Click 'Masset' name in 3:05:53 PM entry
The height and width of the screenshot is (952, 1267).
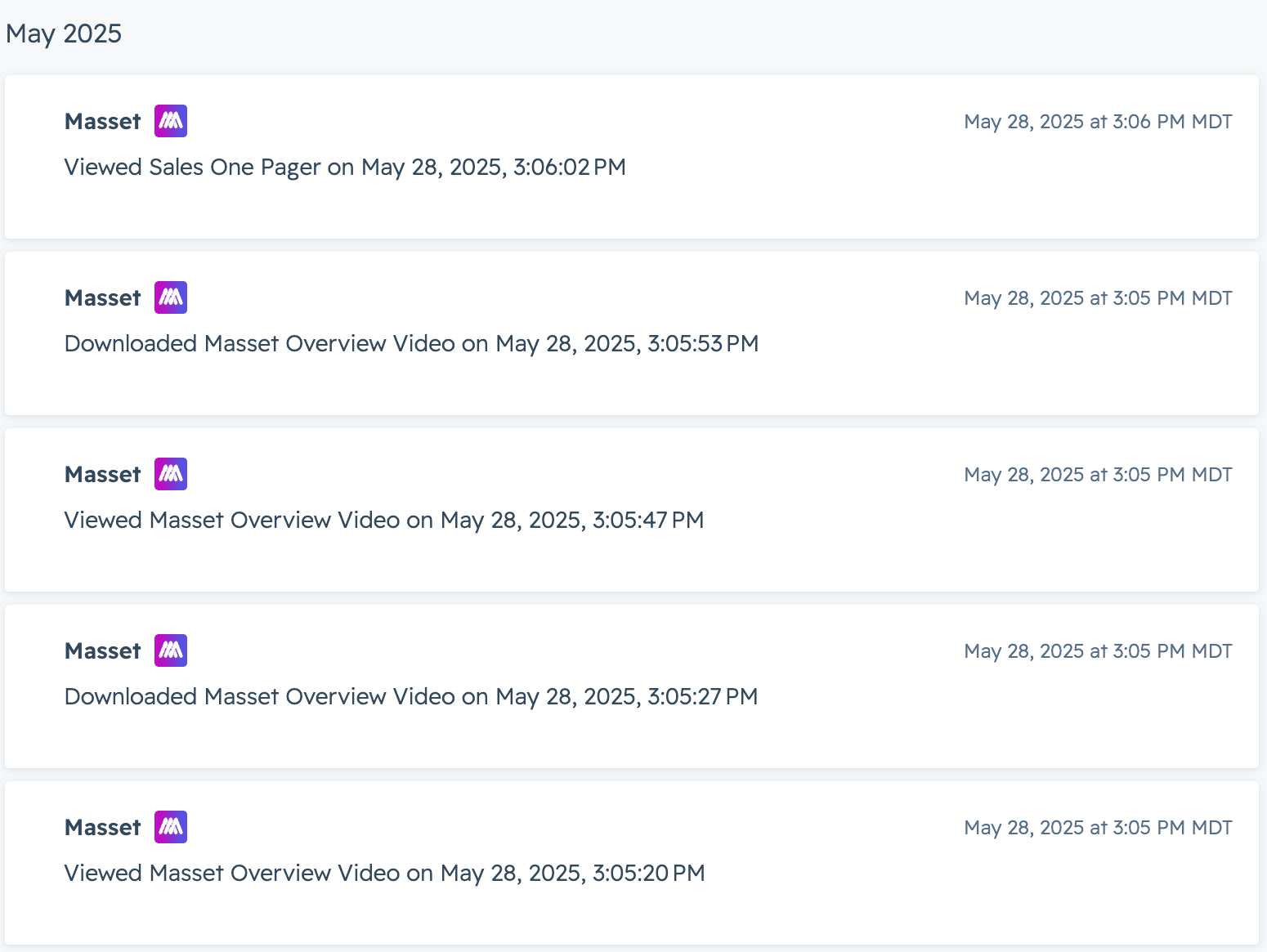[103, 298]
